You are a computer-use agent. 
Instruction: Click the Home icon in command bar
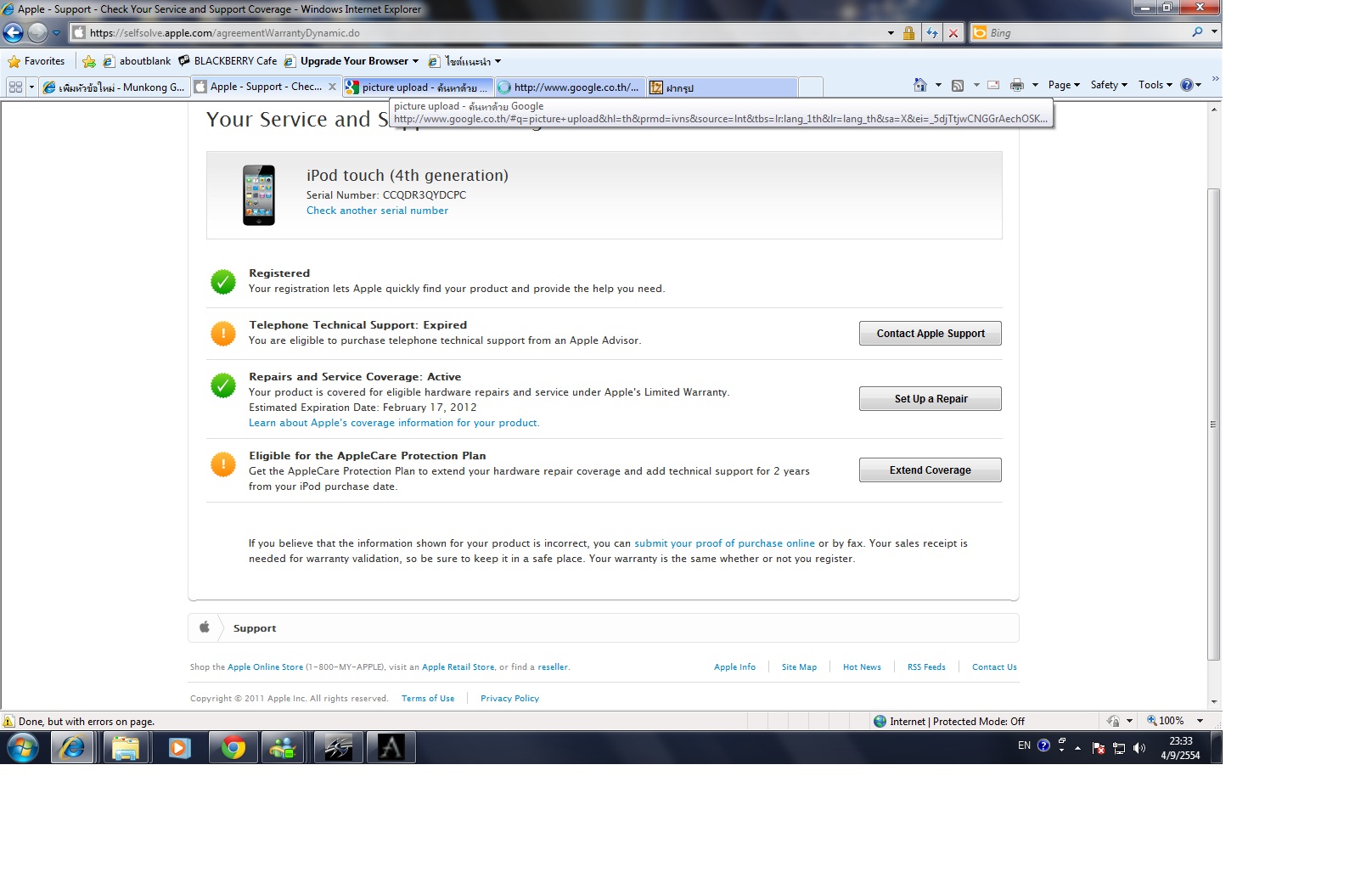pos(920,85)
